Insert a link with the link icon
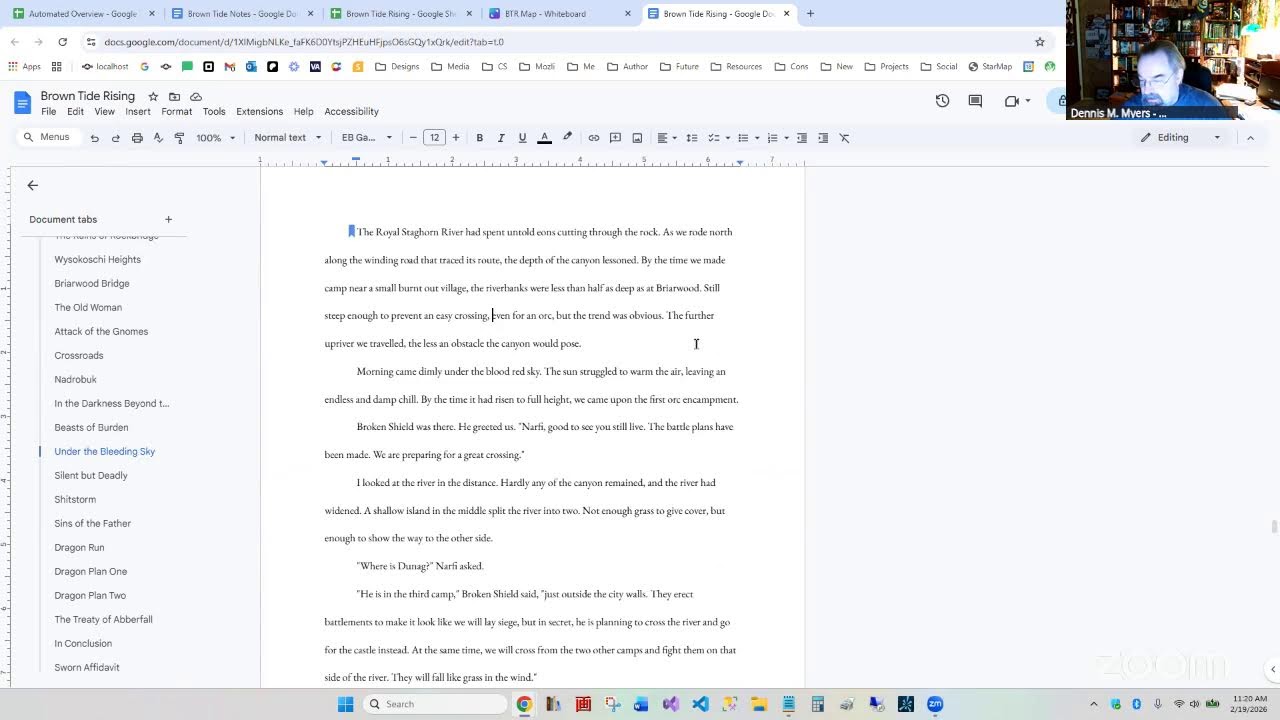Image resolution: width=1280 pixels, height=720 pixels. 594,138
